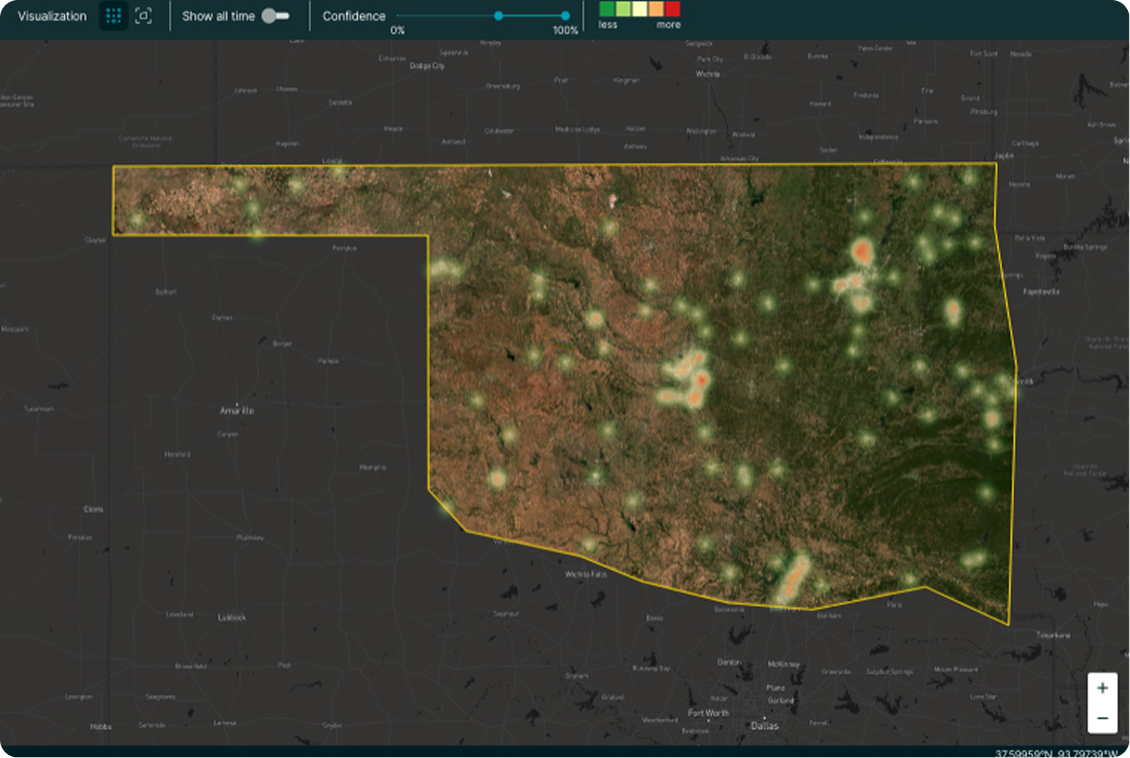Click the light green legend swatch
This screenshot has width=1130, height=758.
623,9
